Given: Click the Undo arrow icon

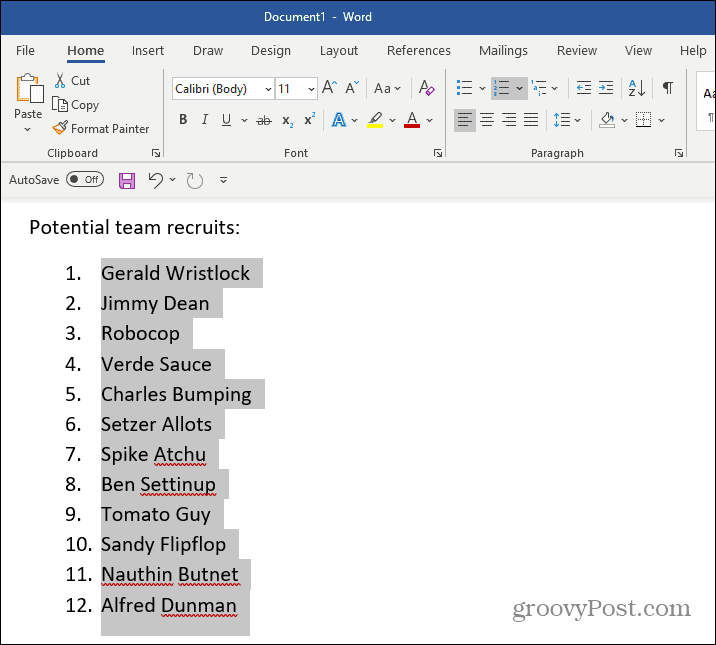Looking at the screenshot, I should (x=155, y=180).
